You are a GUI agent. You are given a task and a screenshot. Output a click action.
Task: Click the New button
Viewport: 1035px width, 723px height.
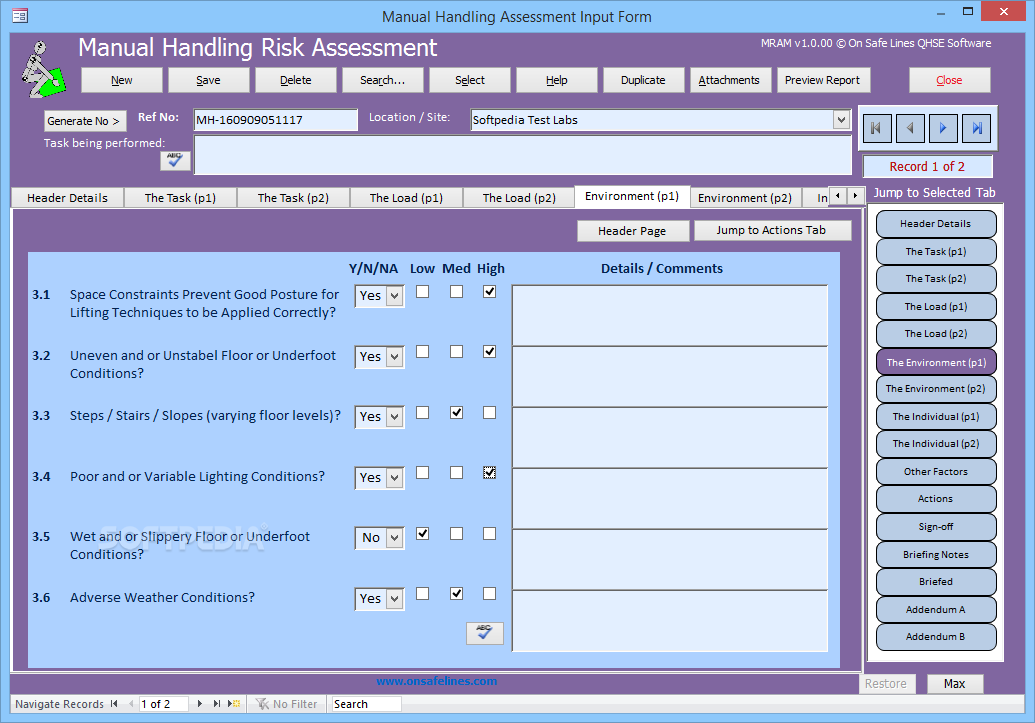[121, 80]
